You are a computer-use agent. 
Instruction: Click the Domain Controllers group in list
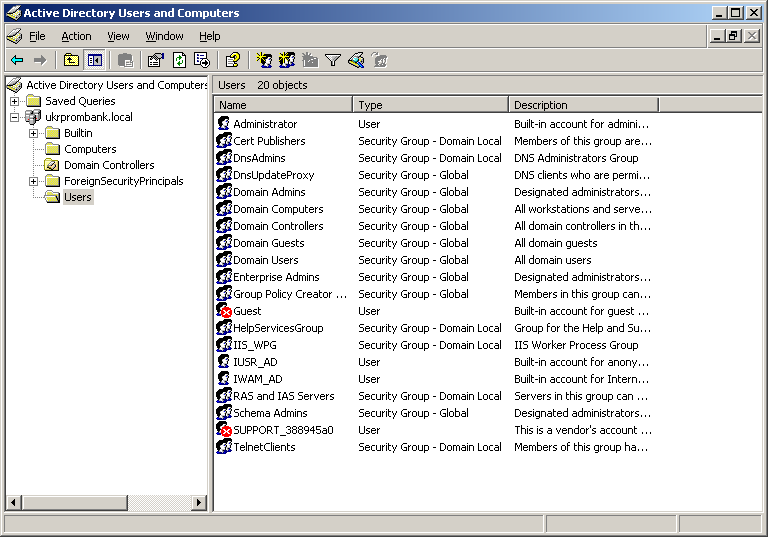(x=278, y=226)
